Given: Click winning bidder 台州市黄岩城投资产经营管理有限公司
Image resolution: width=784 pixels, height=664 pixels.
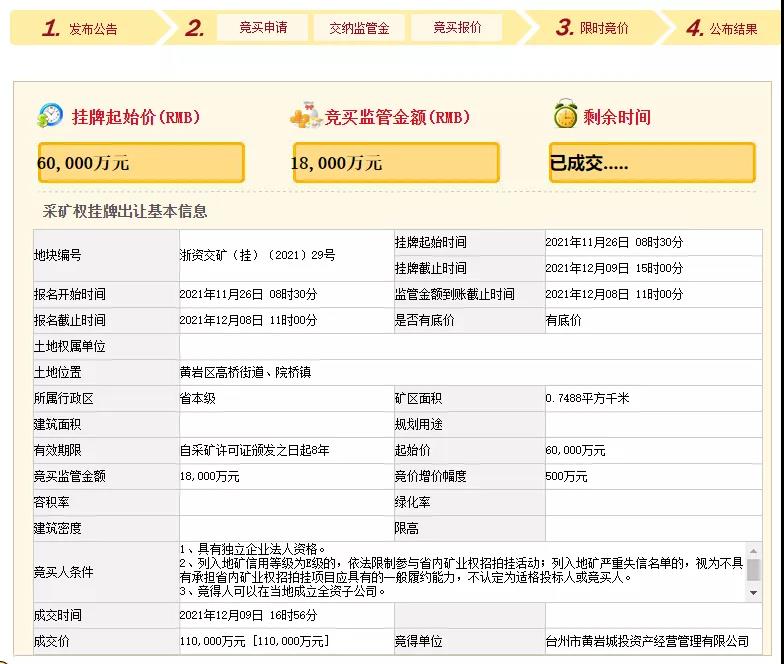Looking at the screenshot, I should coord(646,641).
